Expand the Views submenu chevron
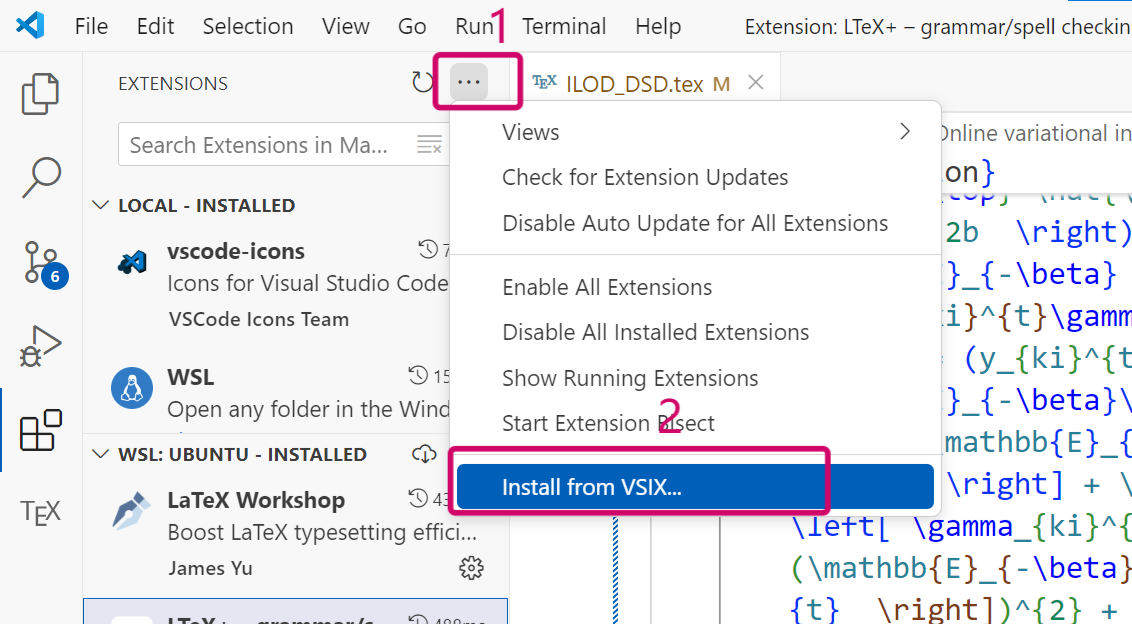 point(905,131)
